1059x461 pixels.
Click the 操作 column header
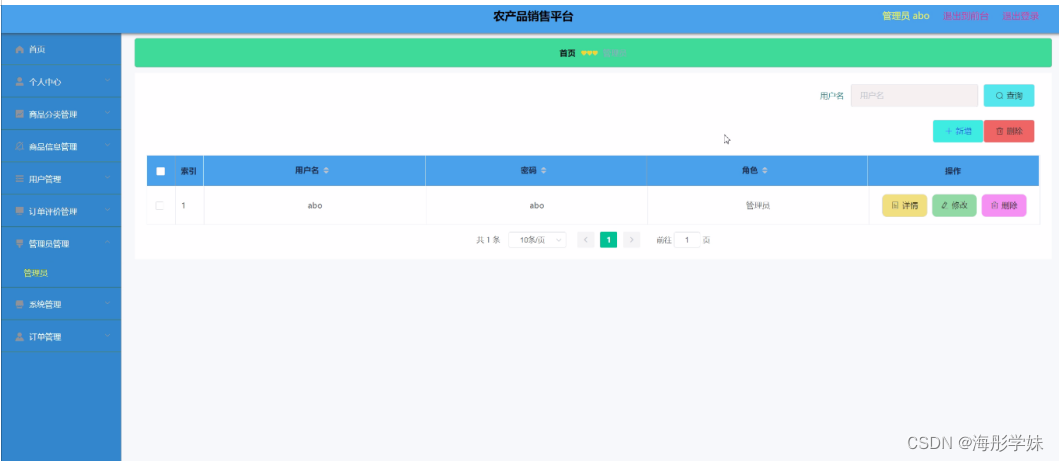click(953, 171)
